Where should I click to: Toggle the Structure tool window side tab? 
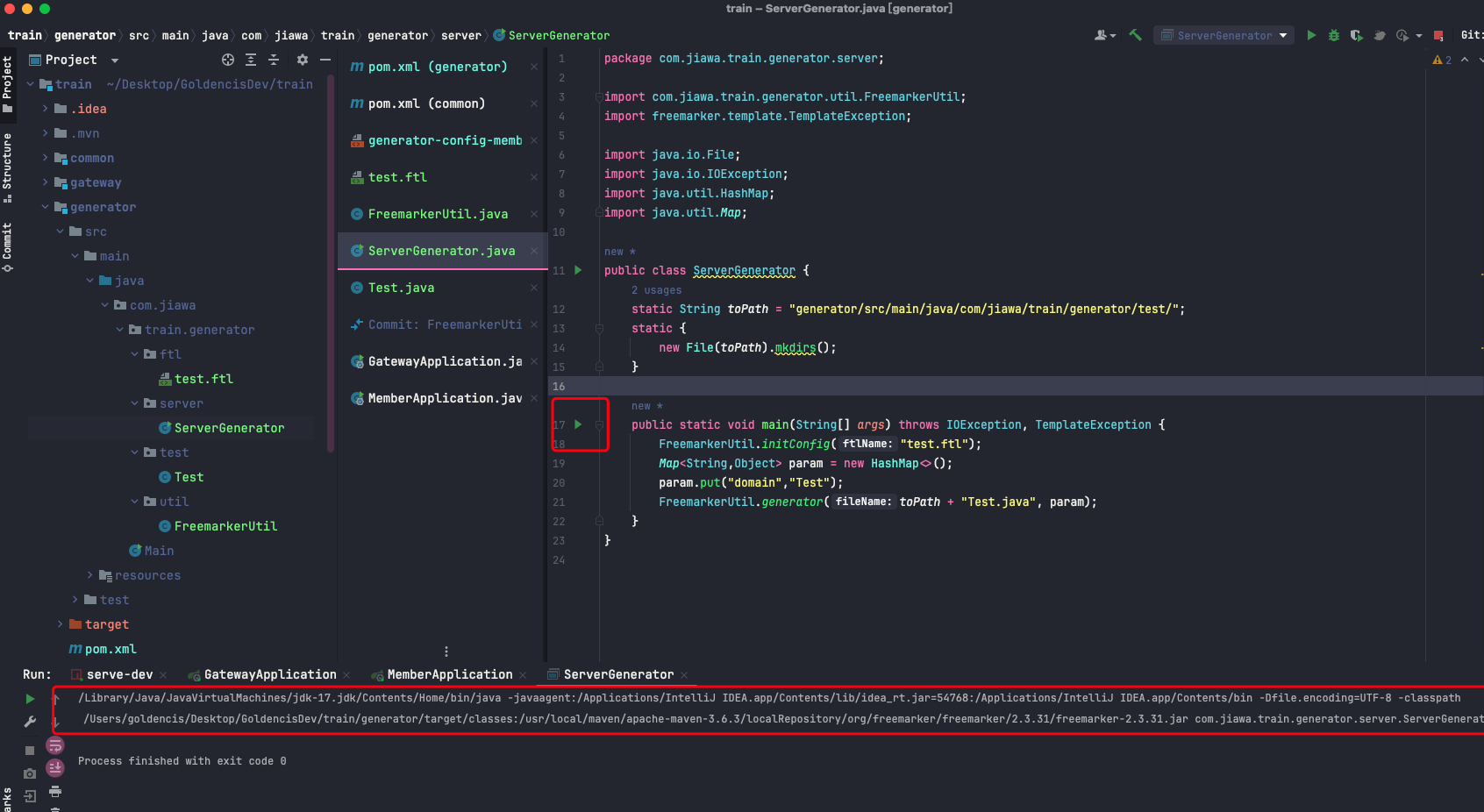(x=8, y=167)
